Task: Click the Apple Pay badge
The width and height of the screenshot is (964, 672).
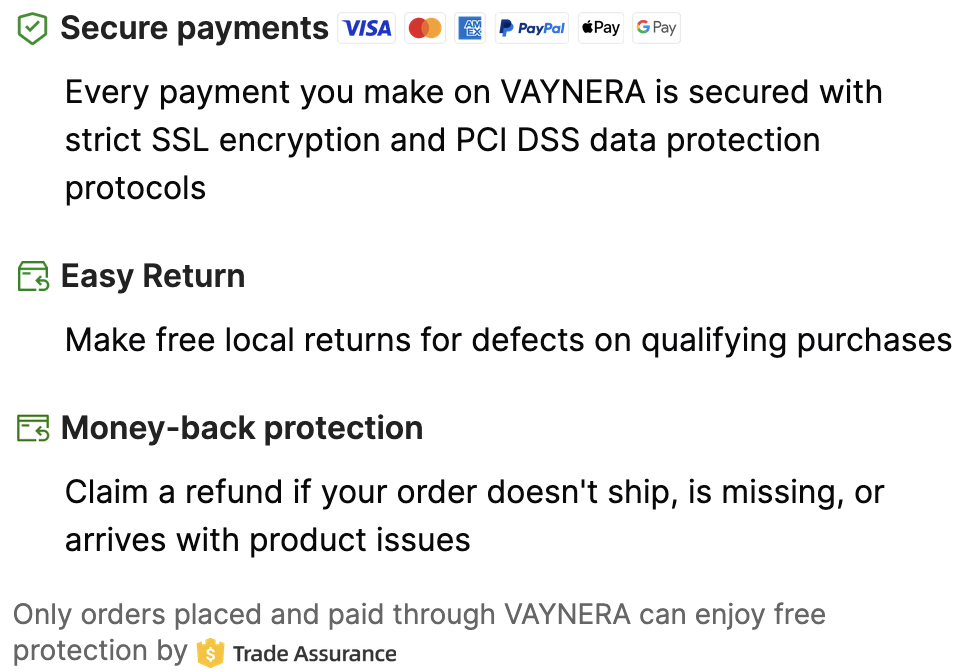Action: click(601, 28)
